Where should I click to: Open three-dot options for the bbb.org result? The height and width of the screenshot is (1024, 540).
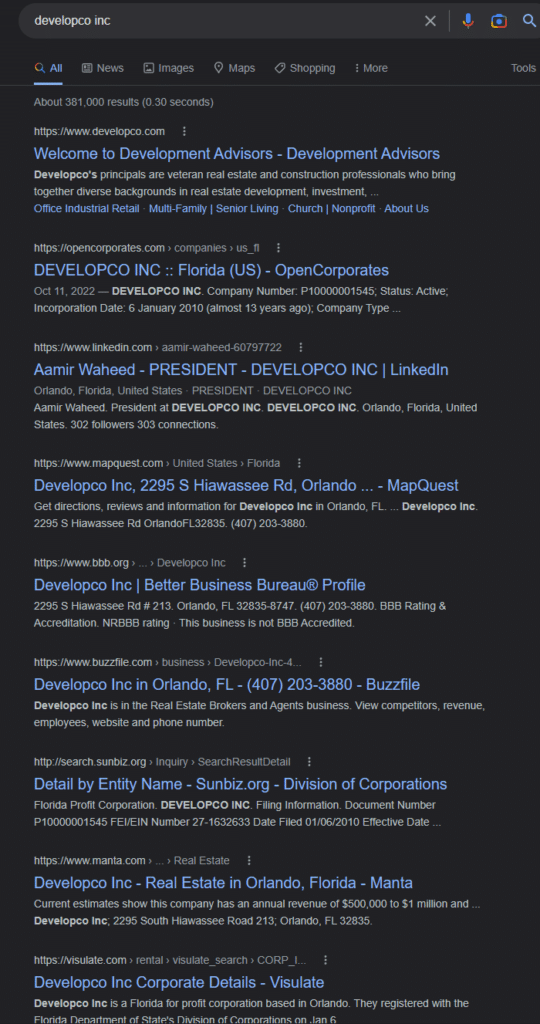[244, 562]
